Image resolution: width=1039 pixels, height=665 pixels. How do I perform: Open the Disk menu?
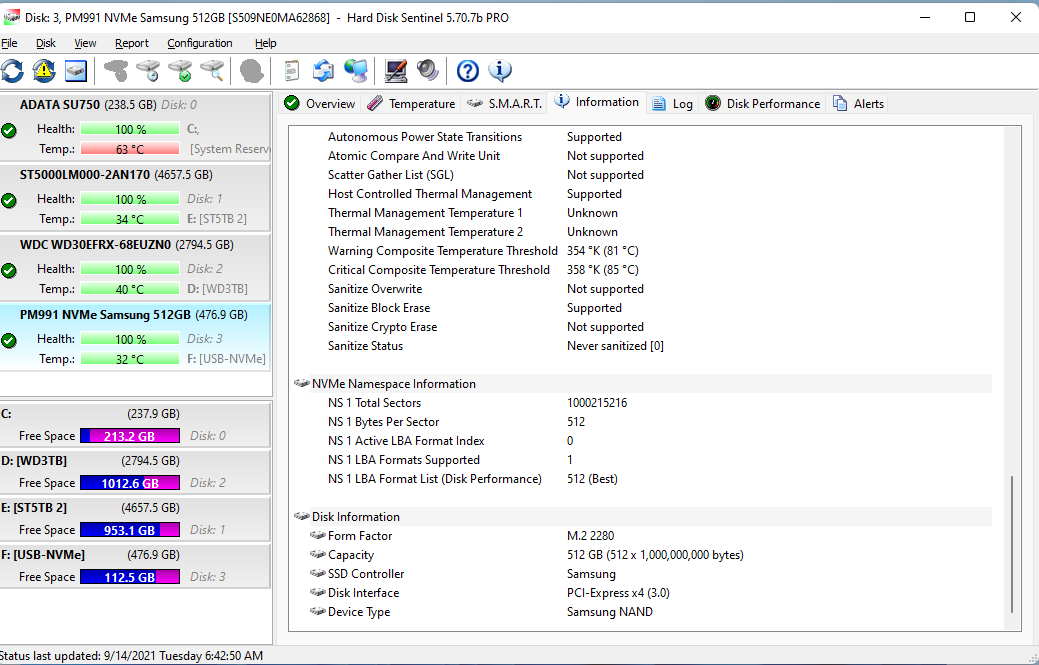pyautogui.click(x=46, y=43)
